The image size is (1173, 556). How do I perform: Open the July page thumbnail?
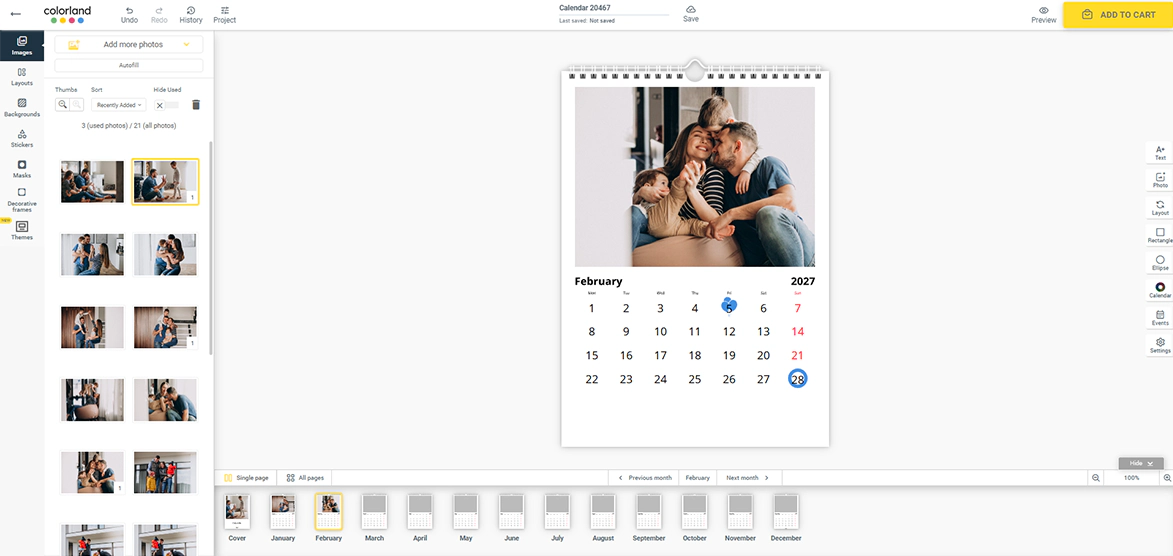[x=557, y=513]
